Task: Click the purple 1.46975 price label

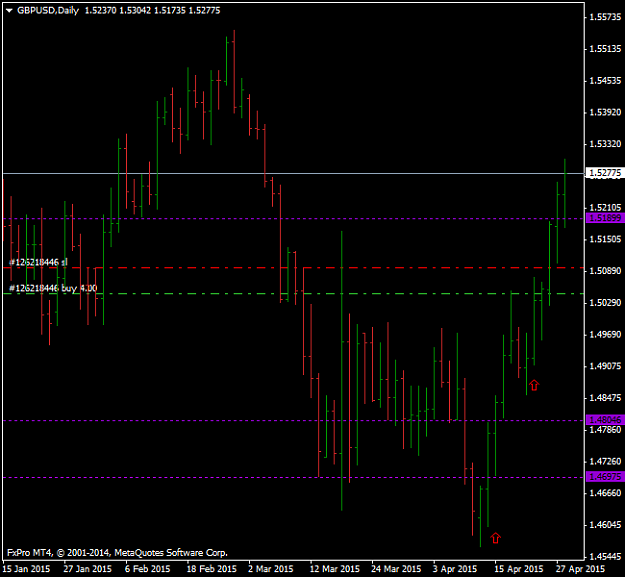Action: [x=605, y=477]
